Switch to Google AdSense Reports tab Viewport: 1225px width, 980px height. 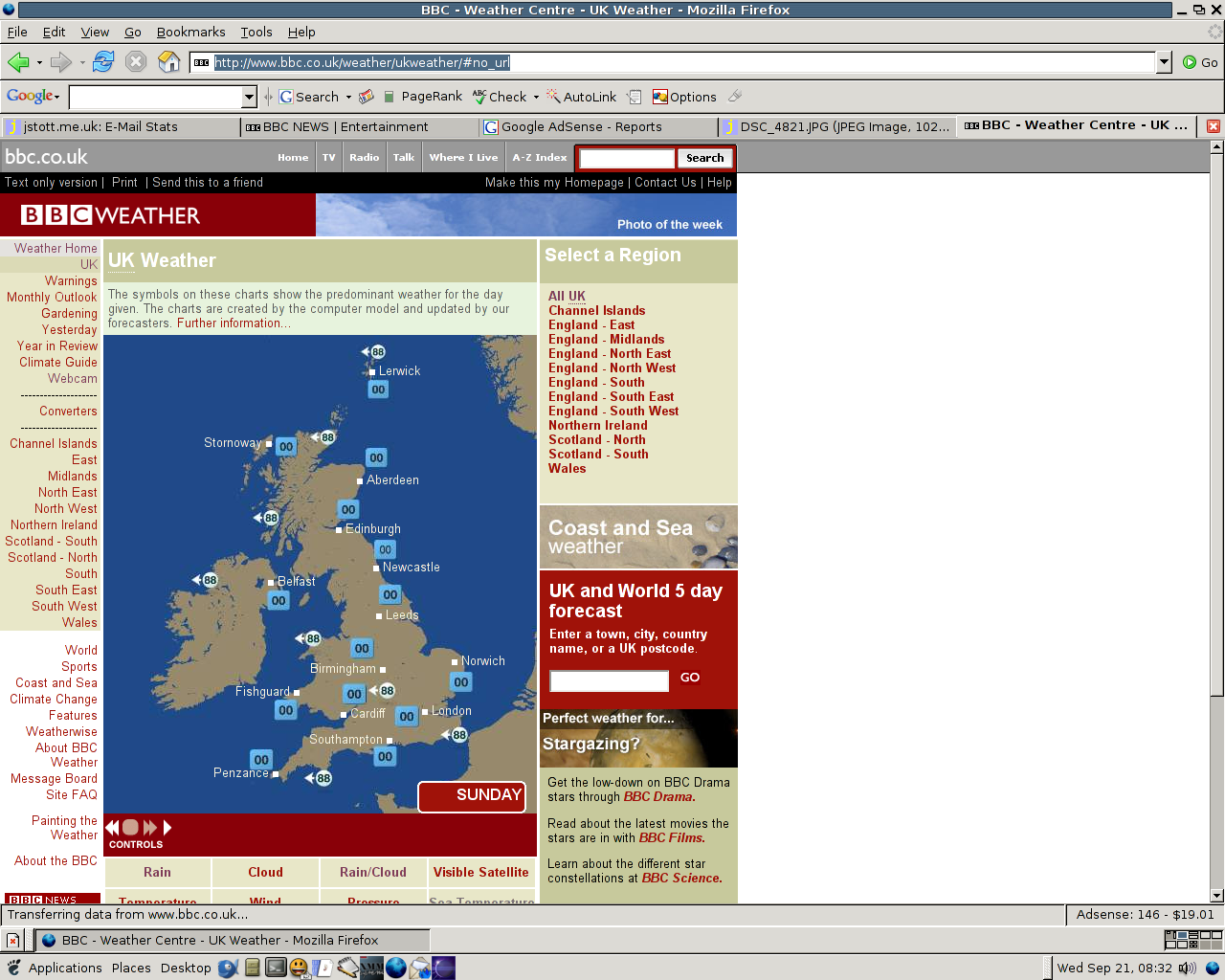pos(598,126)
